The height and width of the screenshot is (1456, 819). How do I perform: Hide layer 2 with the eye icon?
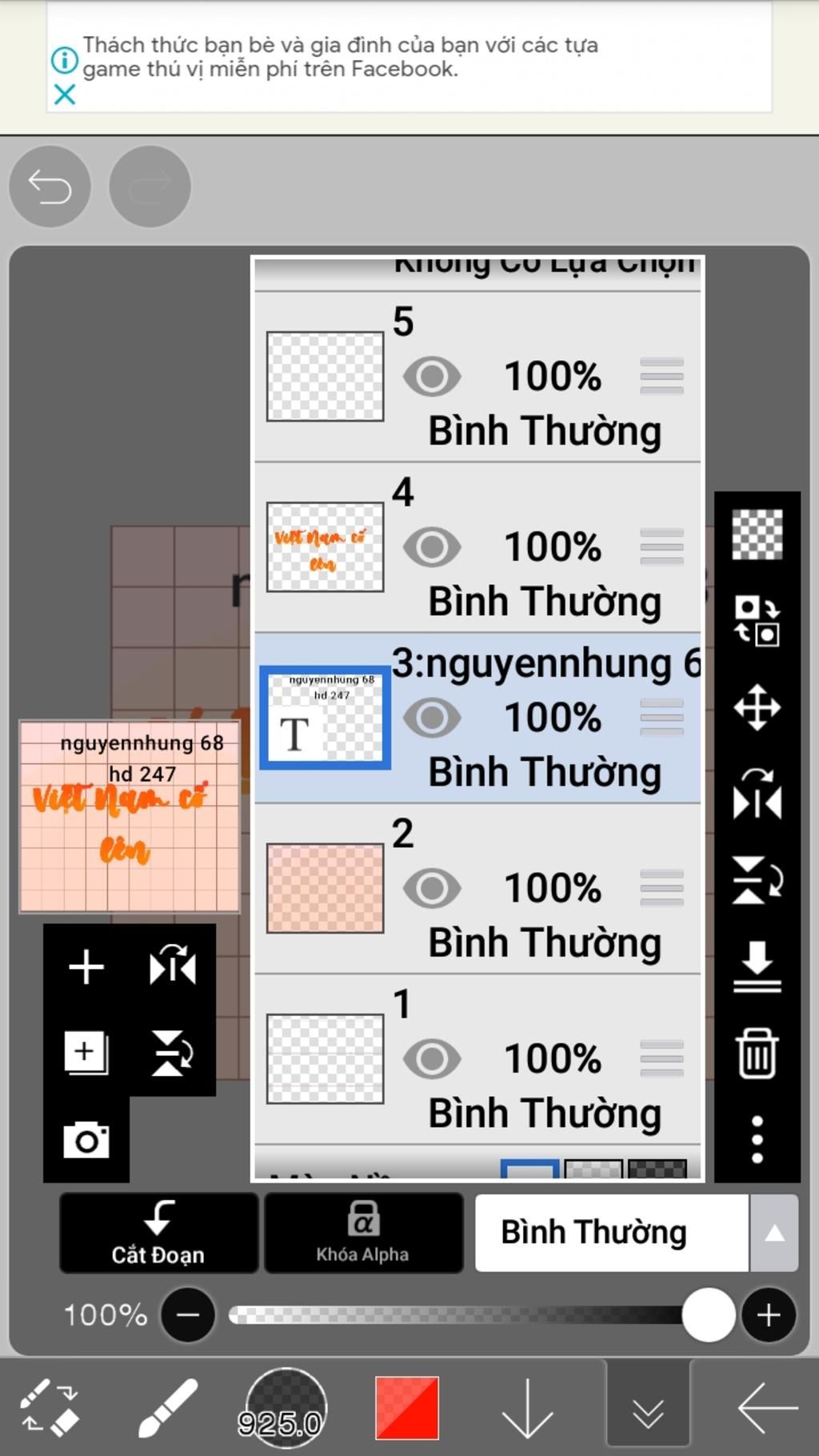pos(432,888)
